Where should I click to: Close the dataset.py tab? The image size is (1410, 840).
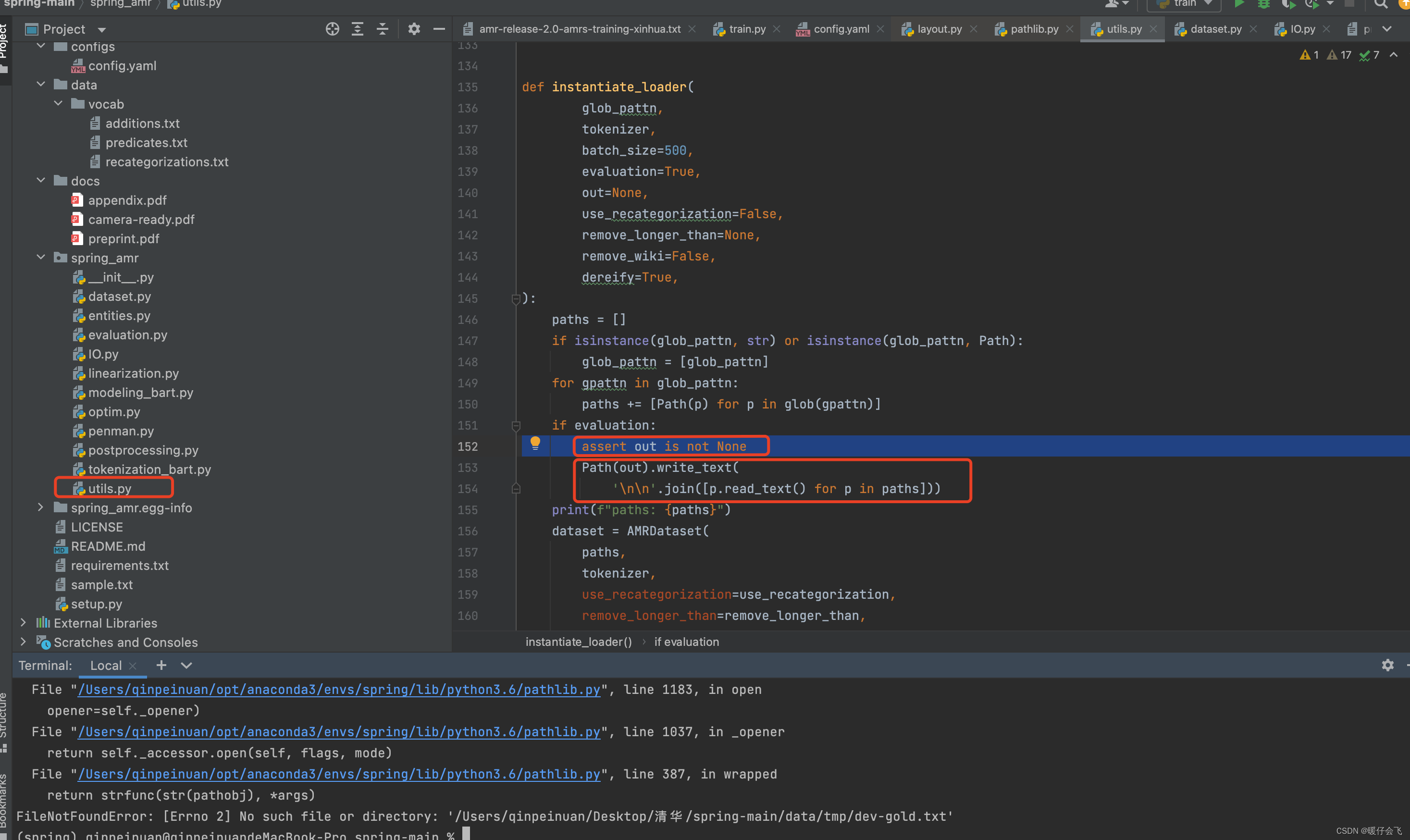coord(1253,29)
